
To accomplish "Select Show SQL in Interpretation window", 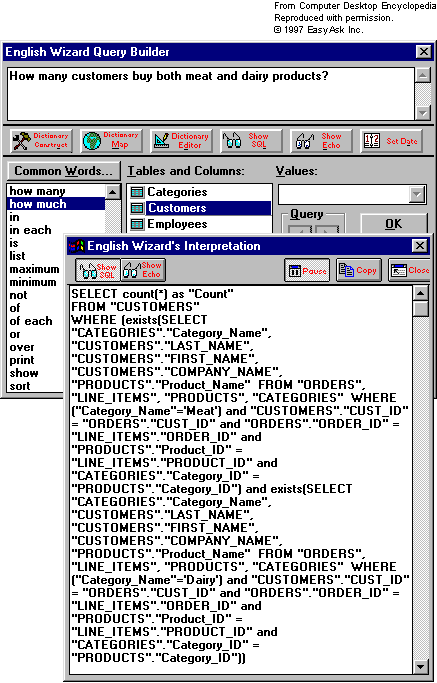I will click(x=98, y=270).
